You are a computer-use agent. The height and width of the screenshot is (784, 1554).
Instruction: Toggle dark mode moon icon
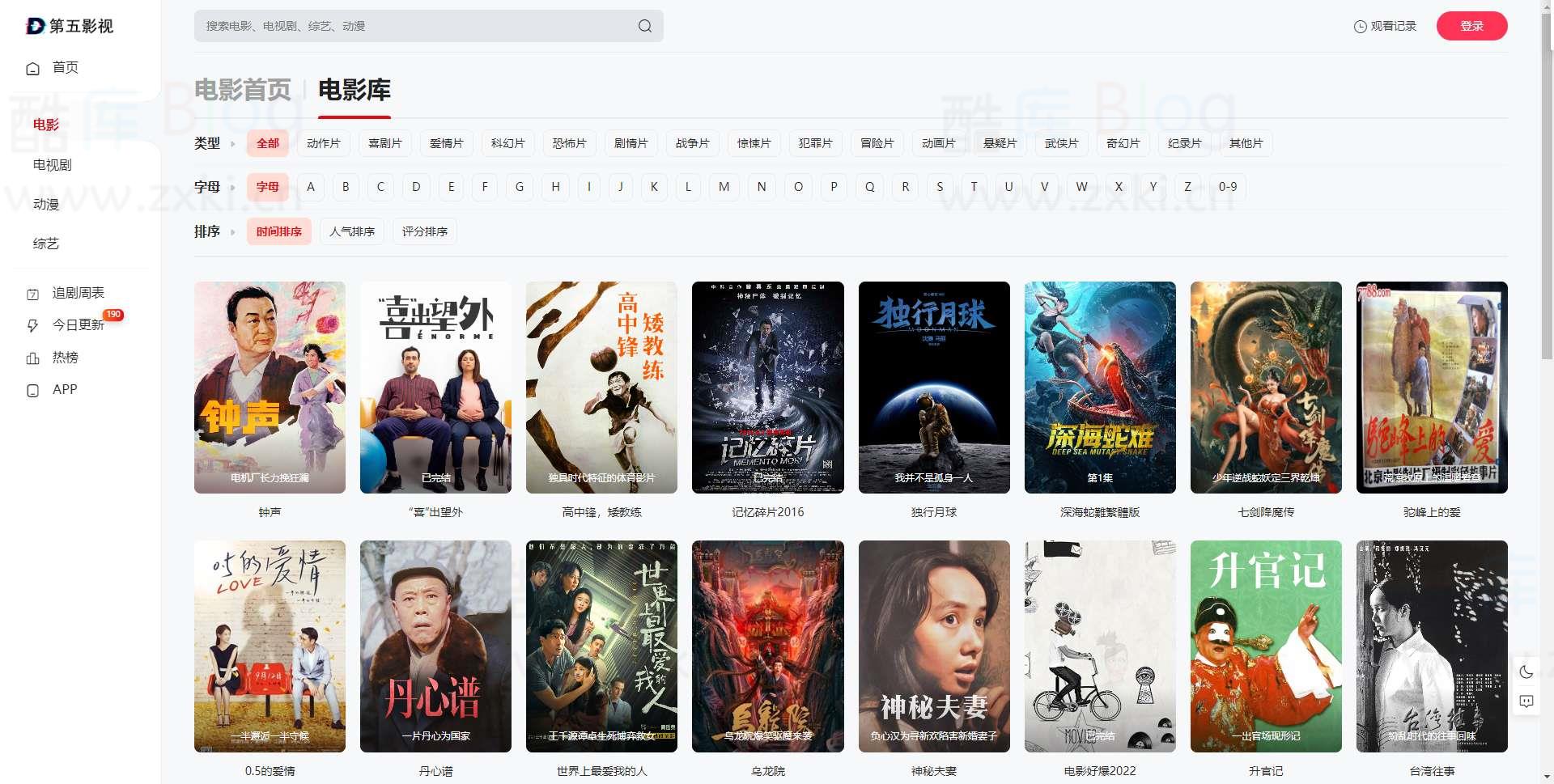(x=1526, y=672)
